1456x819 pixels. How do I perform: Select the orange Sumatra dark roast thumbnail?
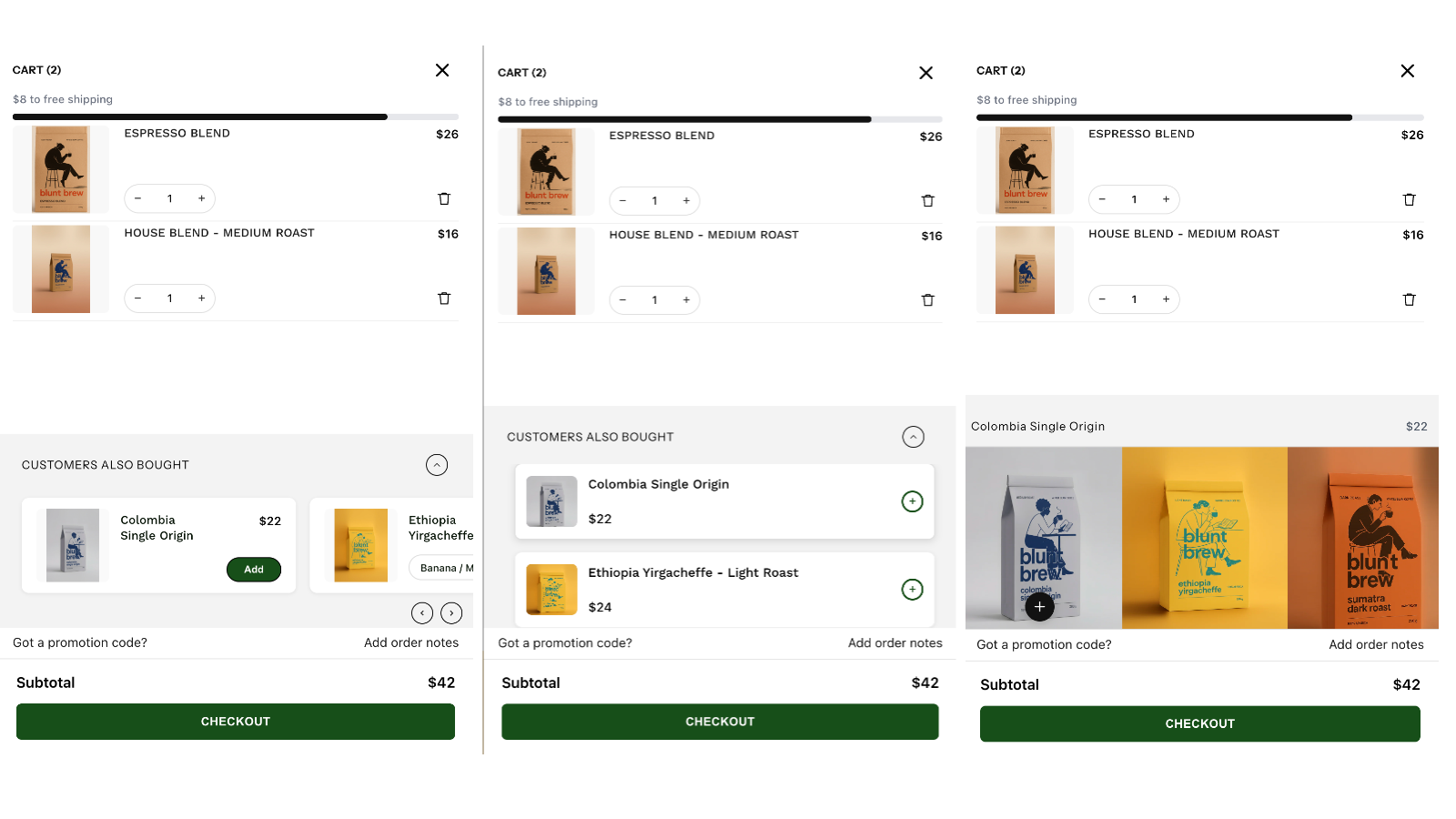pyautogui.click(x=1362, y=538)
